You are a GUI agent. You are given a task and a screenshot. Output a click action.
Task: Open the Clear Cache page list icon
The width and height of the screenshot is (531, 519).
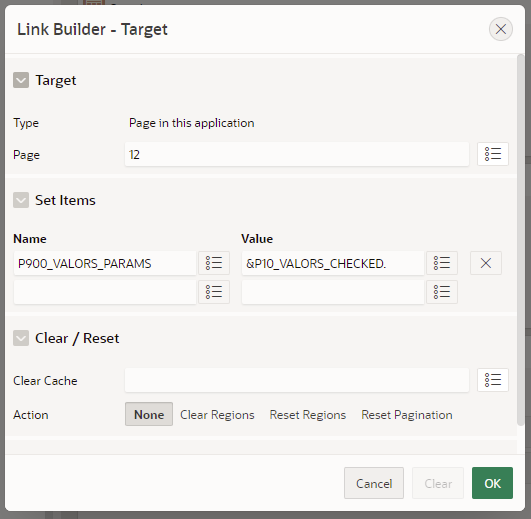[493, 380]
